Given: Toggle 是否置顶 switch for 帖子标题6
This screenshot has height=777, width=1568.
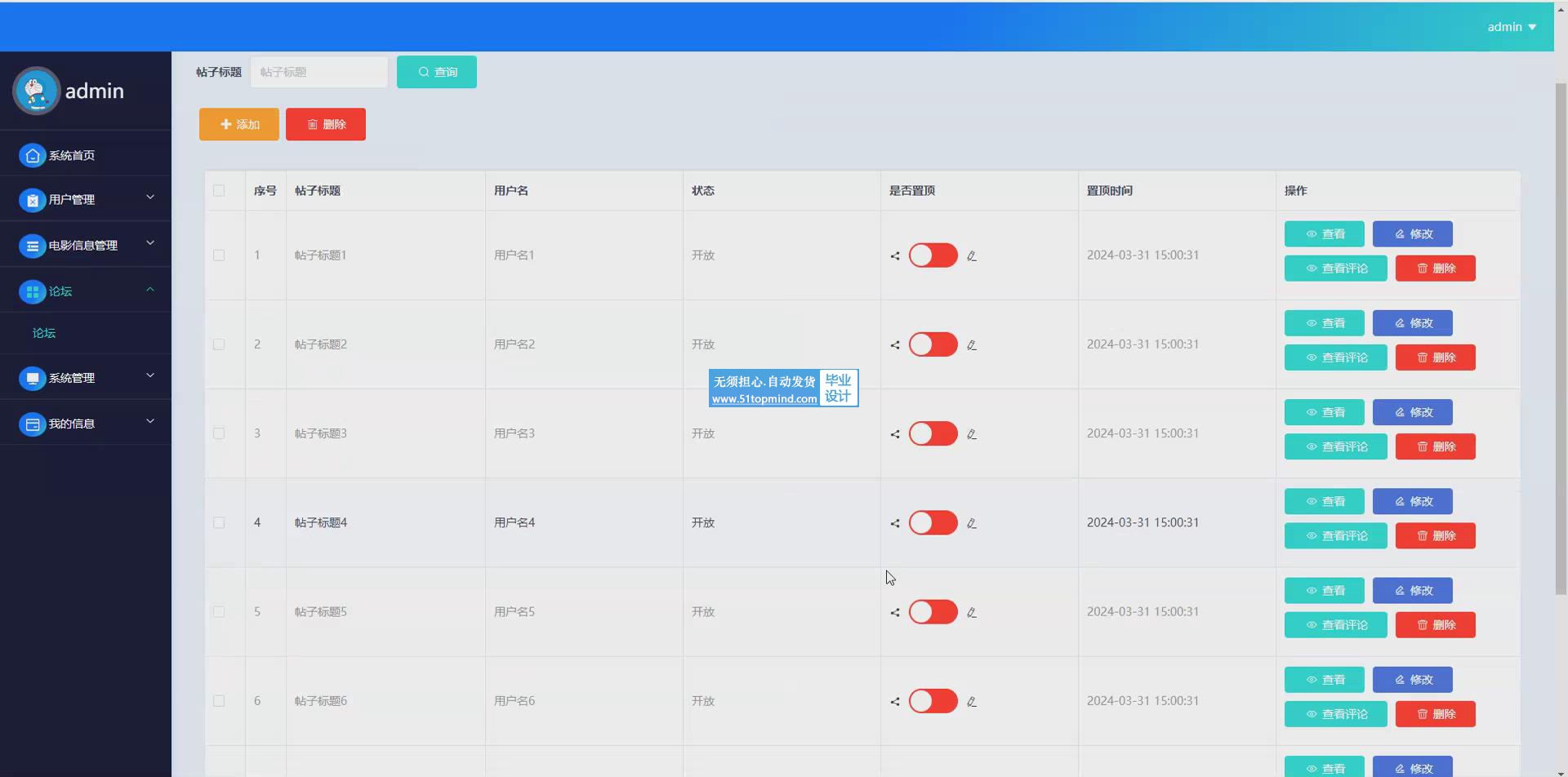Looking at the screenshot, I should pyautogui.click(x=933, y=700).
